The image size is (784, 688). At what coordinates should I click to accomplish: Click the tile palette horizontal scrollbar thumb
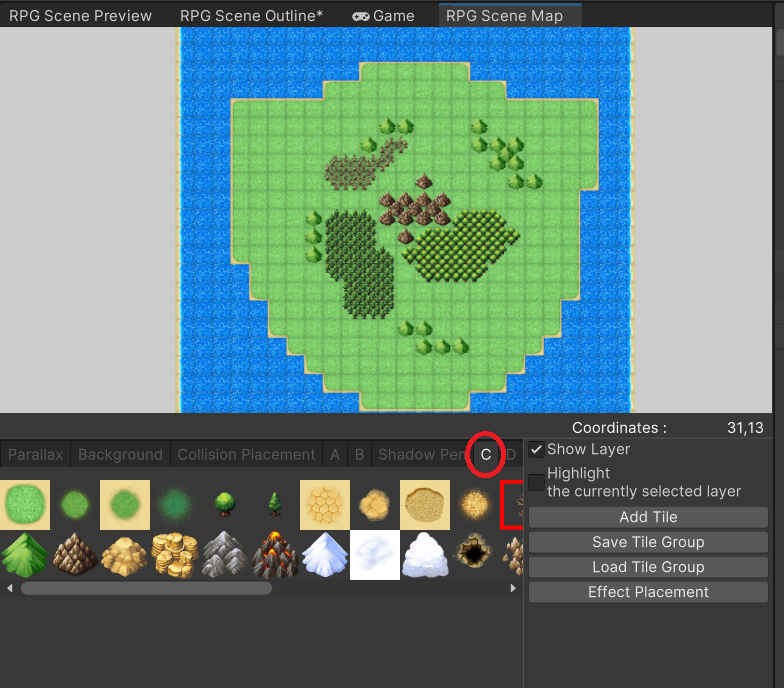click(146, 588)
